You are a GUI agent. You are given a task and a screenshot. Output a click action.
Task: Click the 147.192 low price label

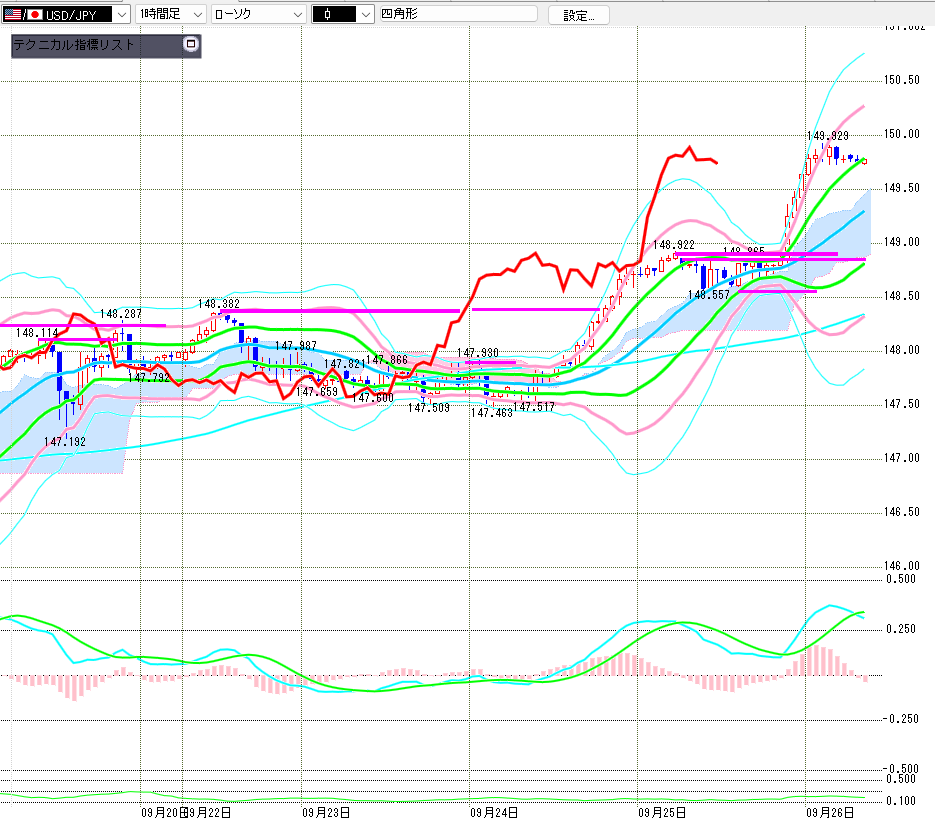click(64, 441)
